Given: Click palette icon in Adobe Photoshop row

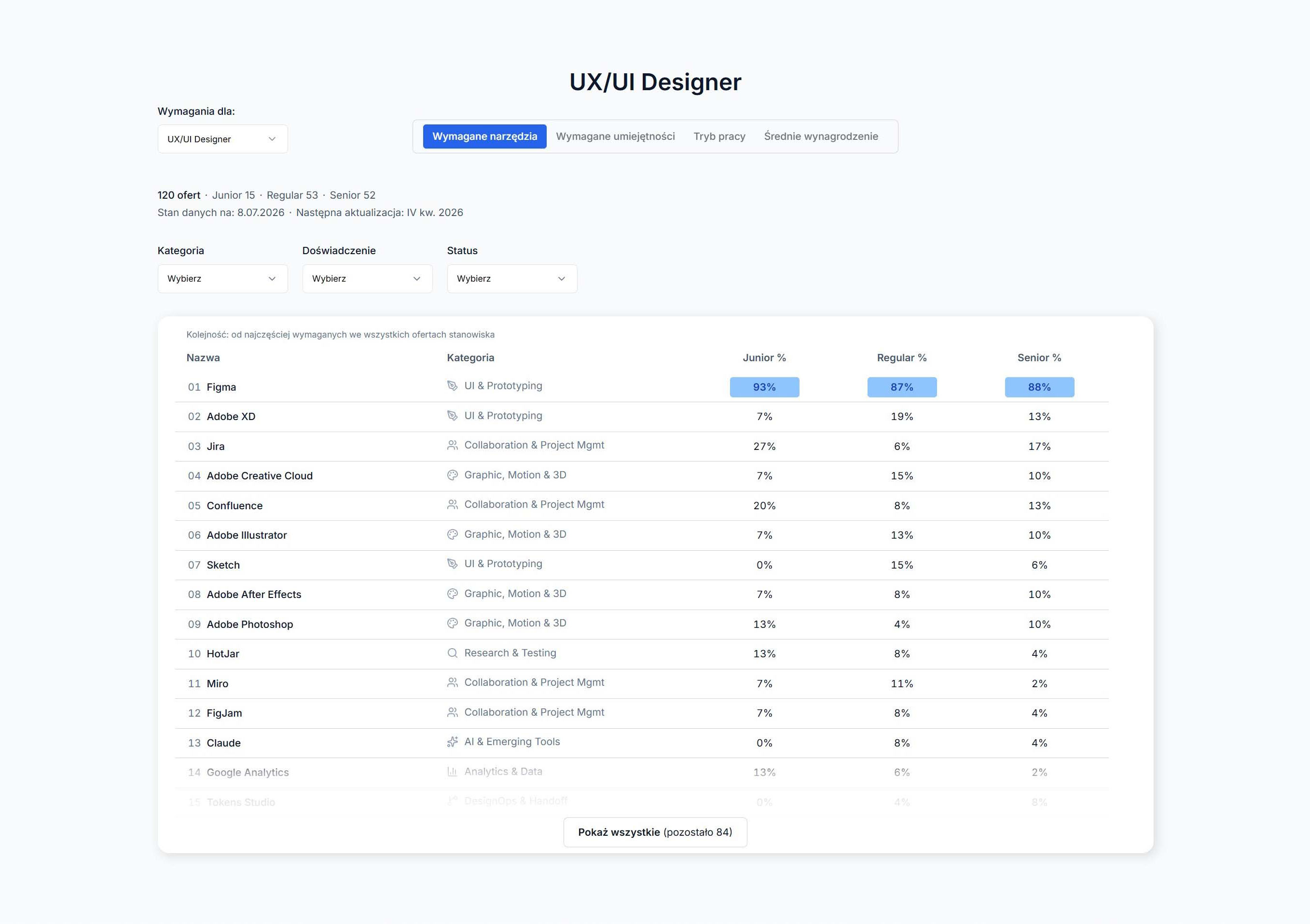Looking at the screenshot, I should [x=452, y=623].
